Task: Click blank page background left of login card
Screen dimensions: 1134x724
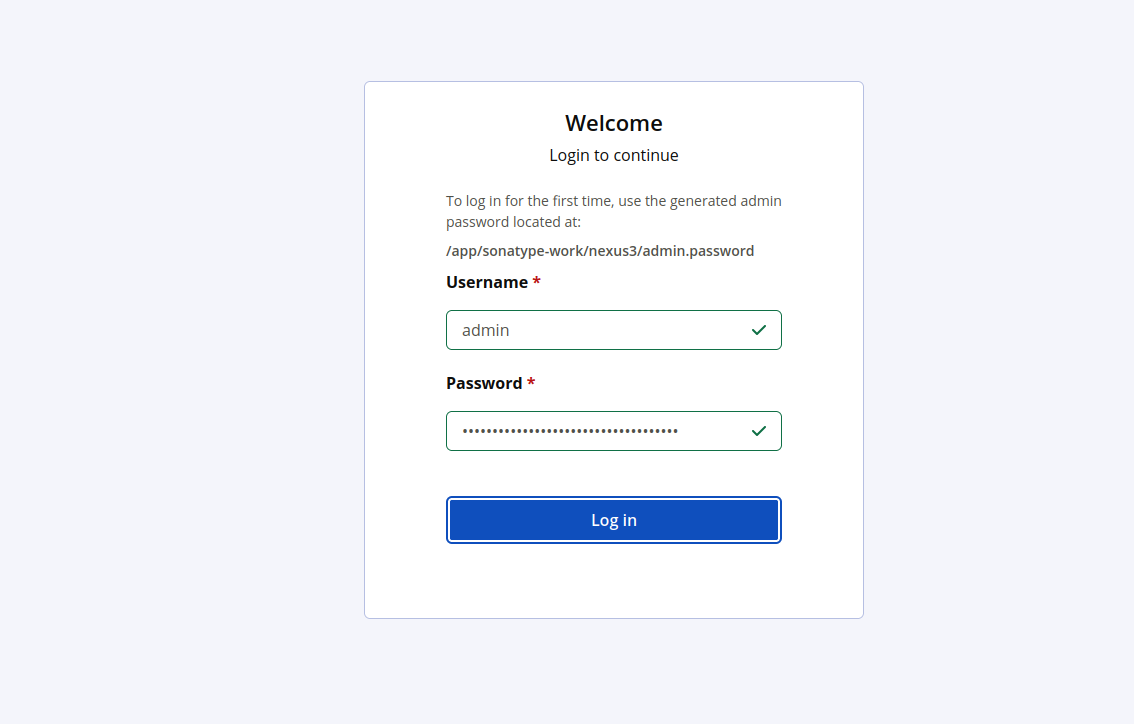Action: (180, 350)
